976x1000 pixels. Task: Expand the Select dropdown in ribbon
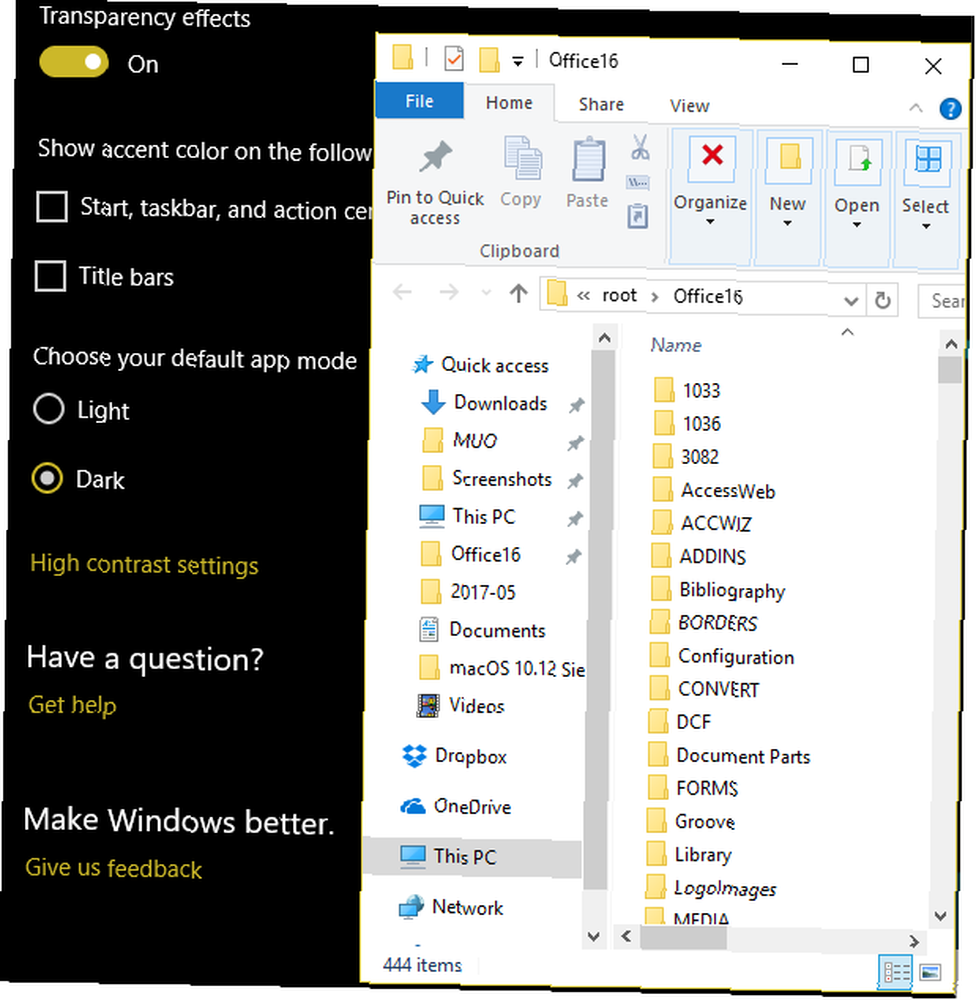click(x=926, y=200)
